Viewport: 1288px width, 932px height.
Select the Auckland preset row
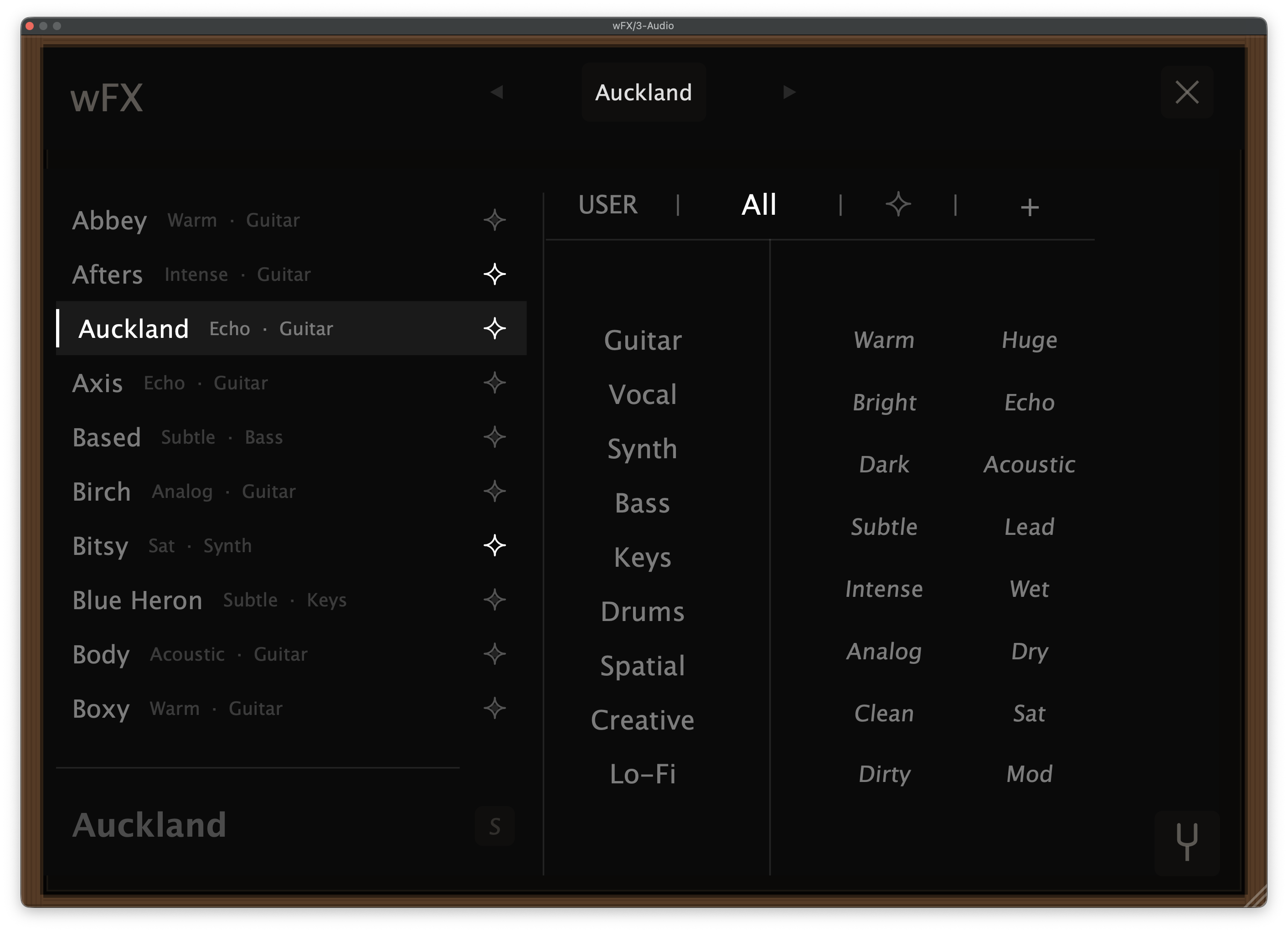pos(291,328)
